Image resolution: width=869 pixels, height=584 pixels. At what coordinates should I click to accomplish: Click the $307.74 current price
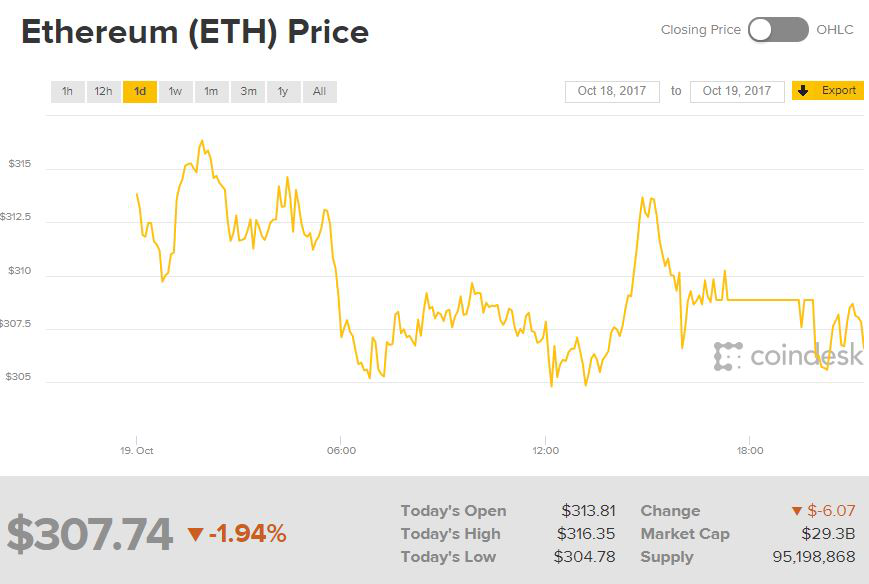90,534
